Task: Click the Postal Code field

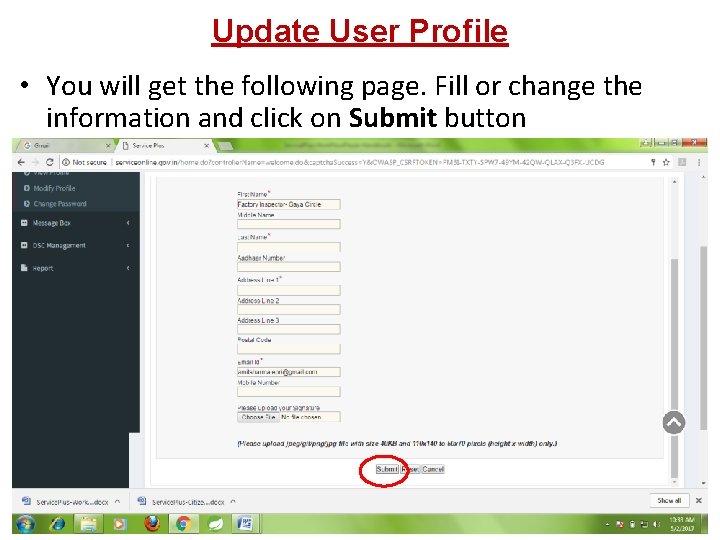Action: [x=289, y=349]
